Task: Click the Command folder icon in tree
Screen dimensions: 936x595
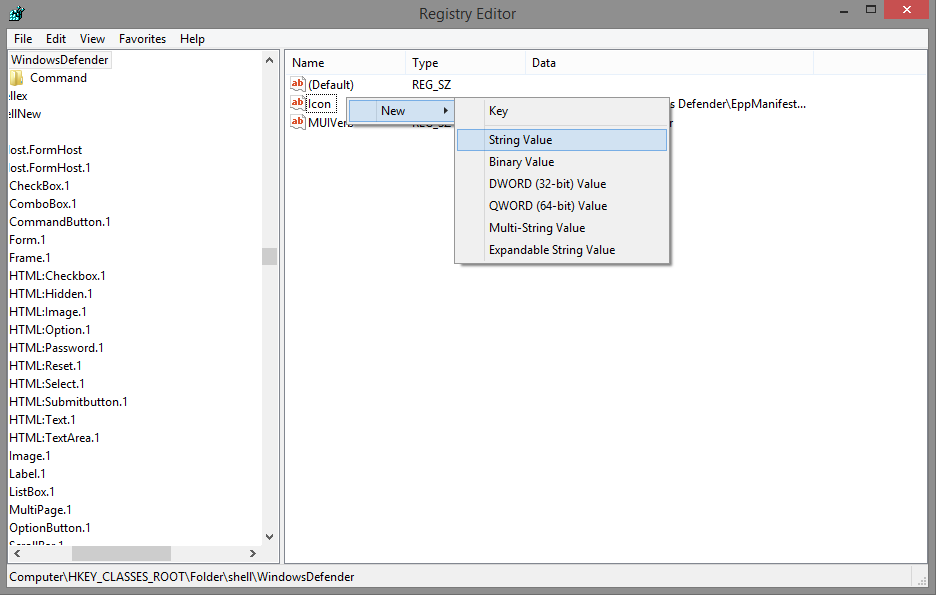Action: (x=17, y=78)
